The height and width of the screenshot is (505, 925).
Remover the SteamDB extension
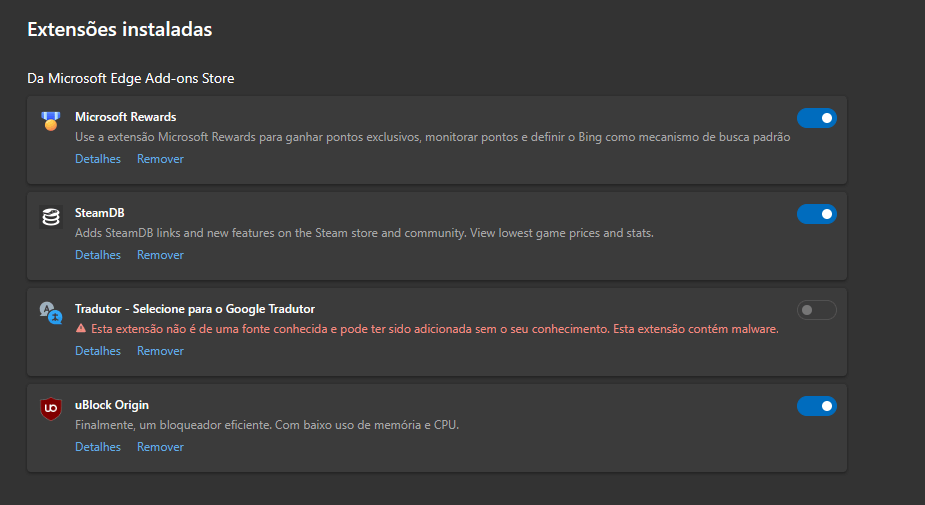click(160, 255)
